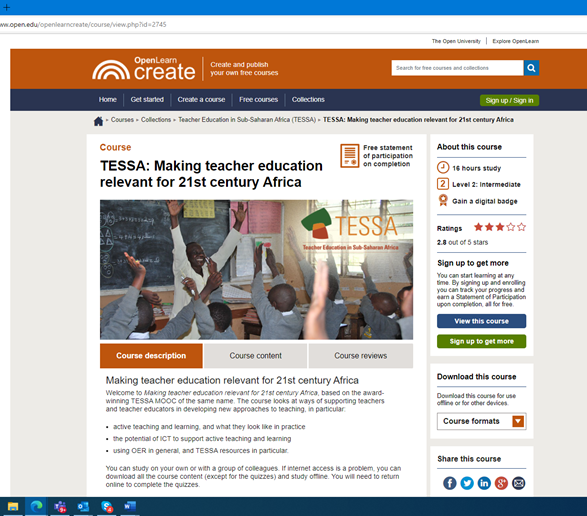Click the search magnifier icon button
This screenshot has height=516, width=587.
pos(531,68)
